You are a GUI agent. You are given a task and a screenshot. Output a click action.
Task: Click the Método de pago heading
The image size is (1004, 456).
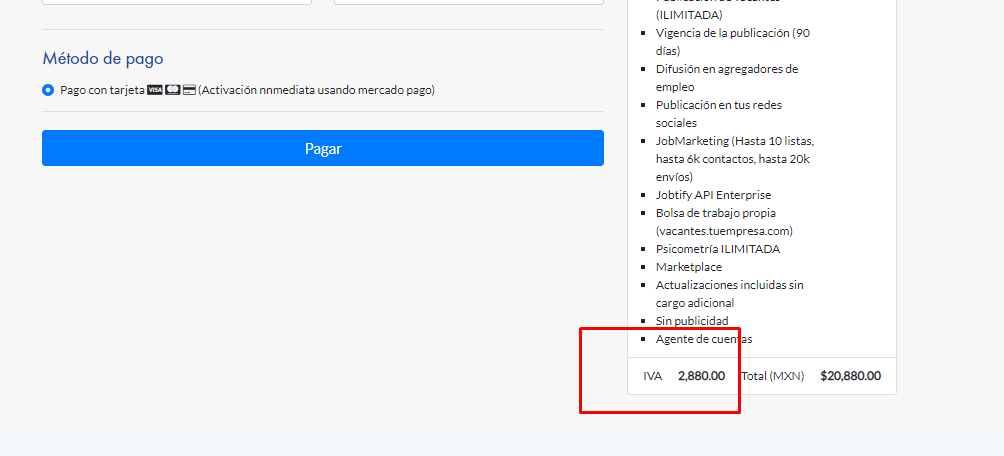point(103,58)
